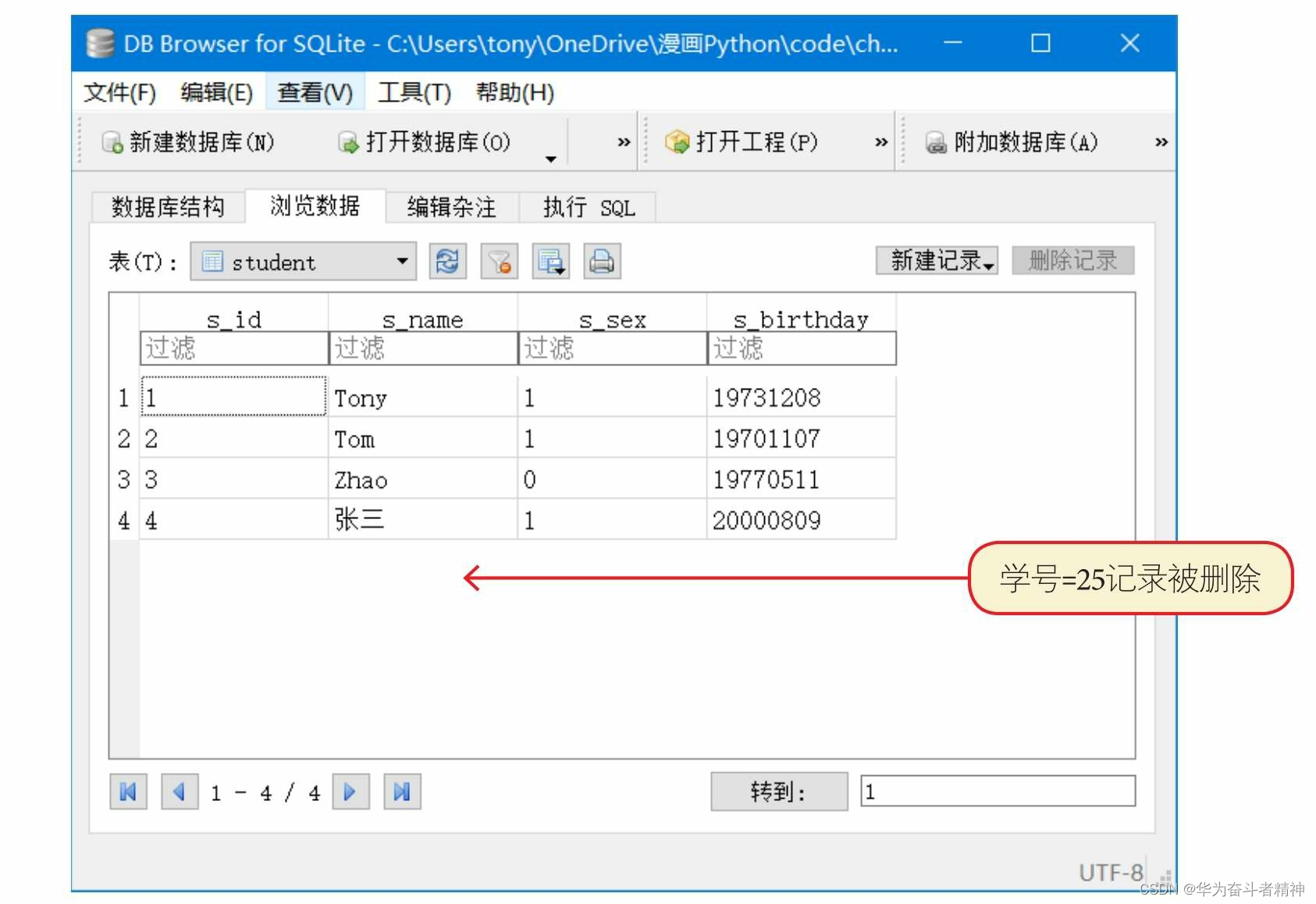The image size is (1316, 904).
Task: Go to first record navigation icon
Action: pyautogui.click(x=129, y=792)
